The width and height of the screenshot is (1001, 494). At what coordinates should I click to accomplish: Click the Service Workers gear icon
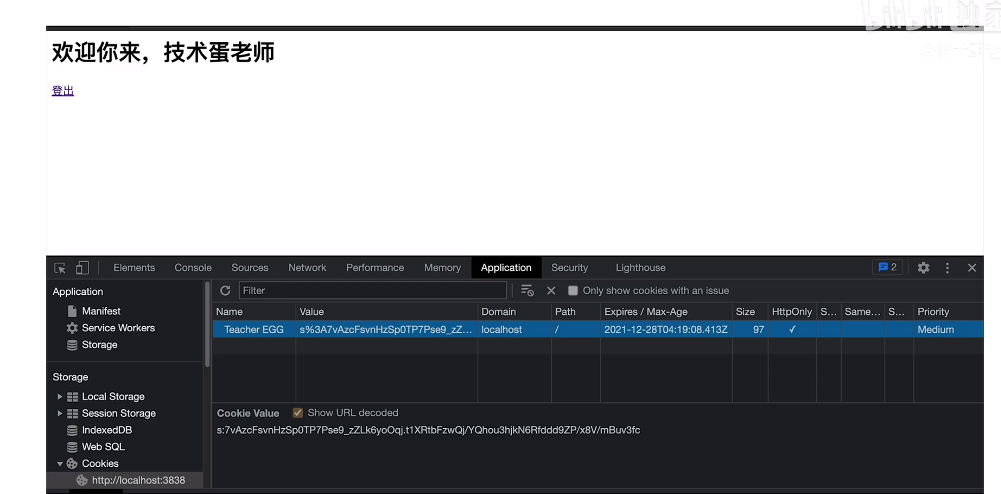72,328
